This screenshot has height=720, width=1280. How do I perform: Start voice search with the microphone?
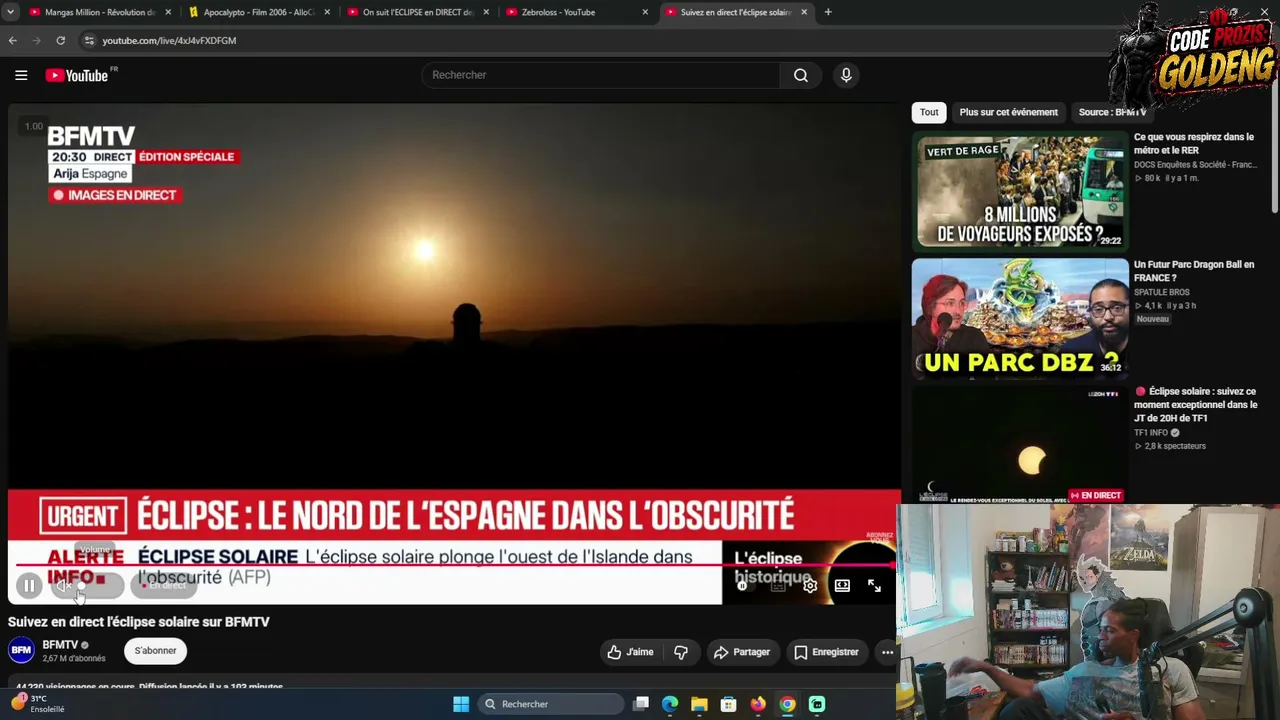846,75
